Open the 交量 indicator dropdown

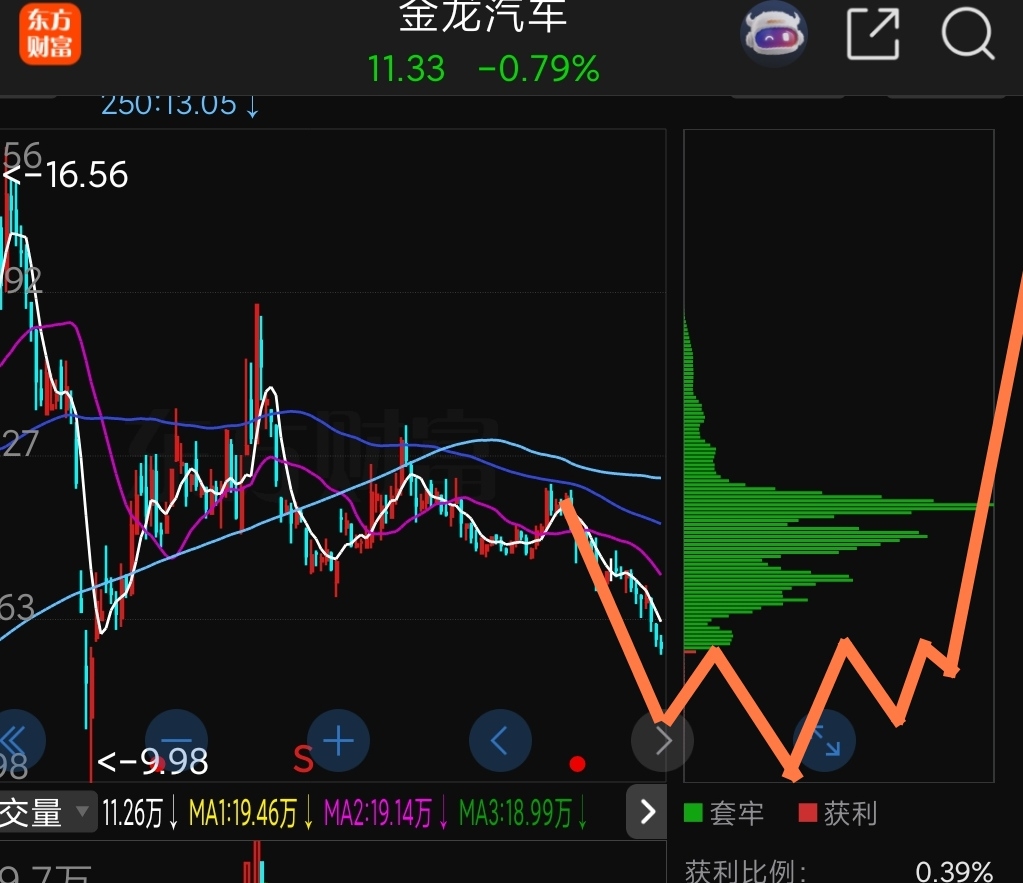47,812
